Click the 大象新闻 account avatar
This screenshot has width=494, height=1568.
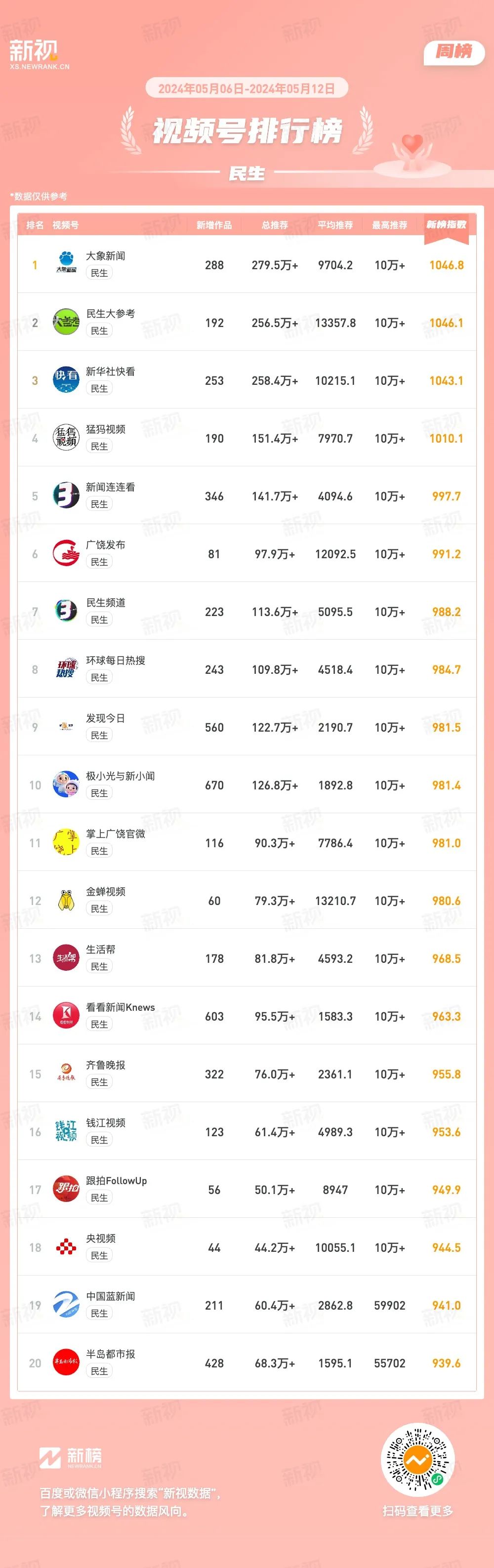pyautogui.click(x=66, y=264)
